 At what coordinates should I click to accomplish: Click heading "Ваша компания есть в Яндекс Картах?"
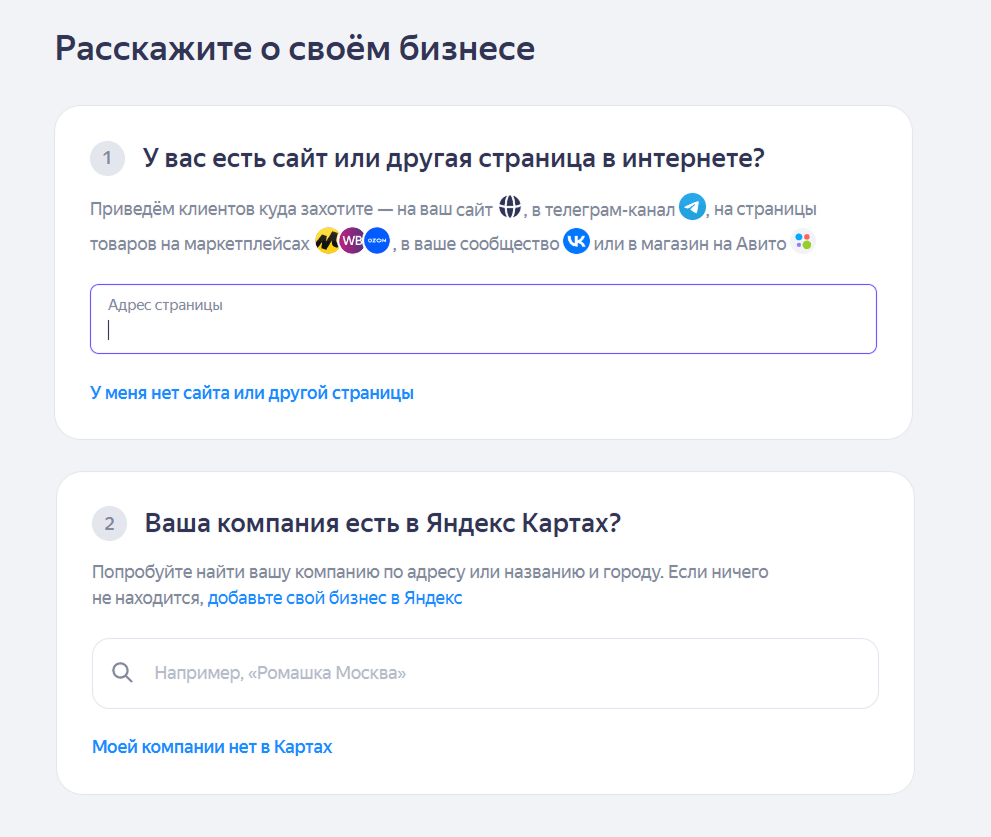[383, 523]
